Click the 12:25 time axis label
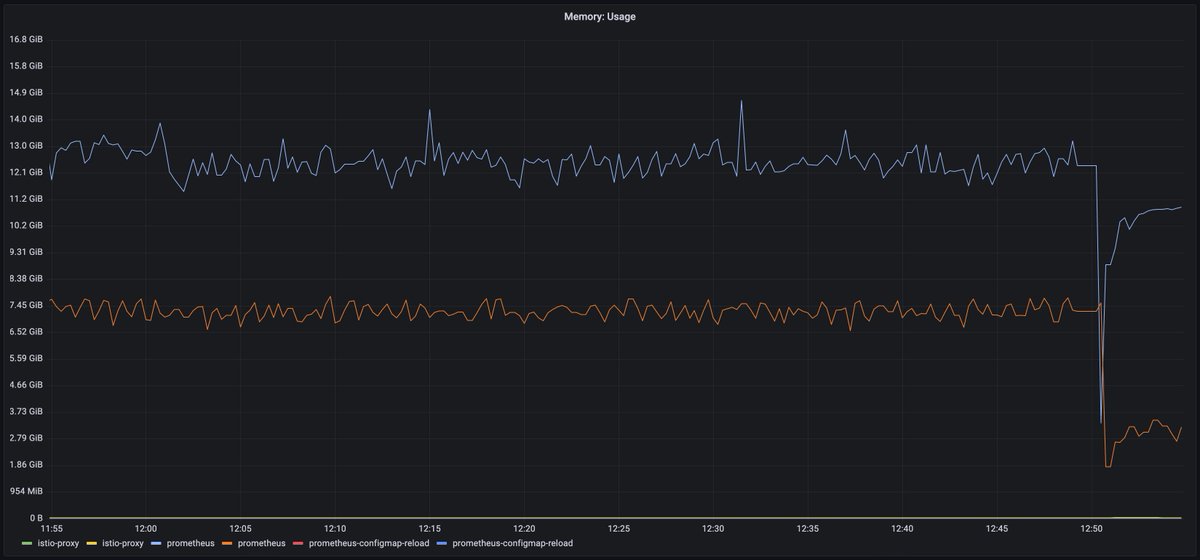Image resolution: width=1200 pixels, height=560 pixels. point(619,528)
